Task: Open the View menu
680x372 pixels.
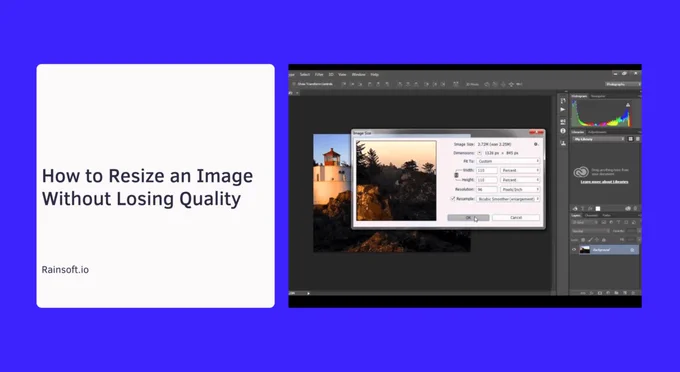Action: click(342, 75)
